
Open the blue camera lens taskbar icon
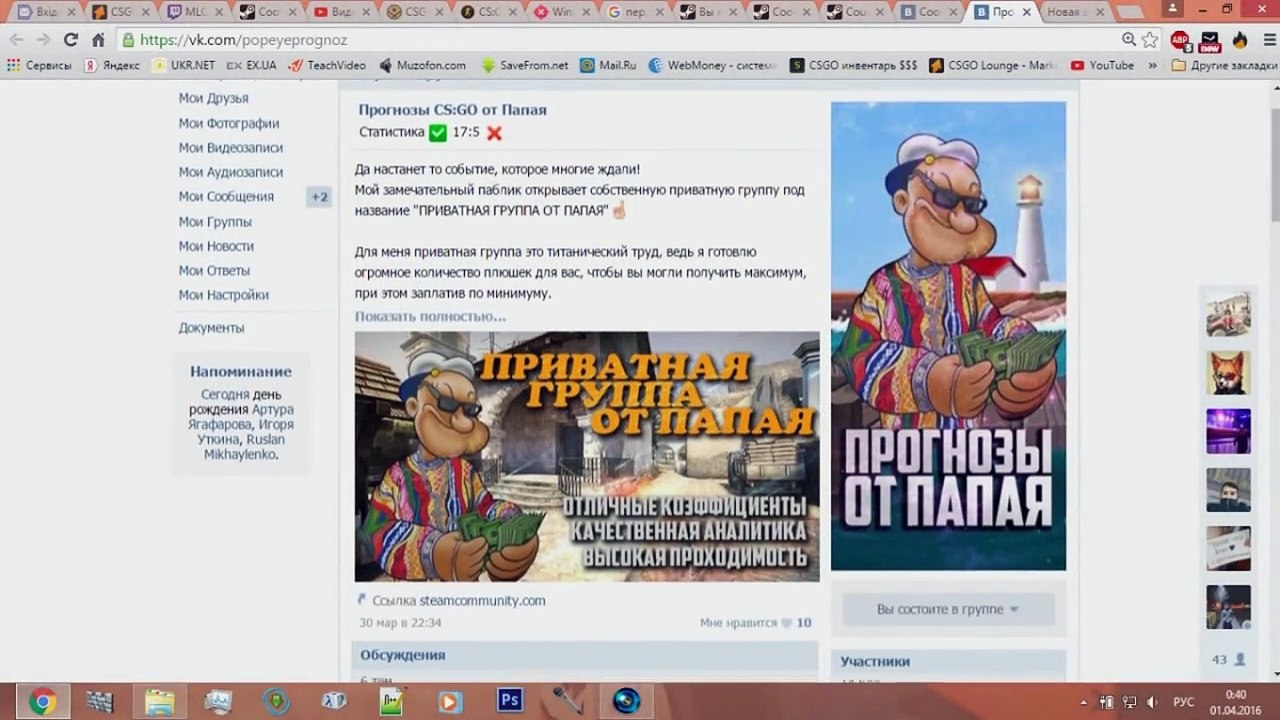click(627, 701)
